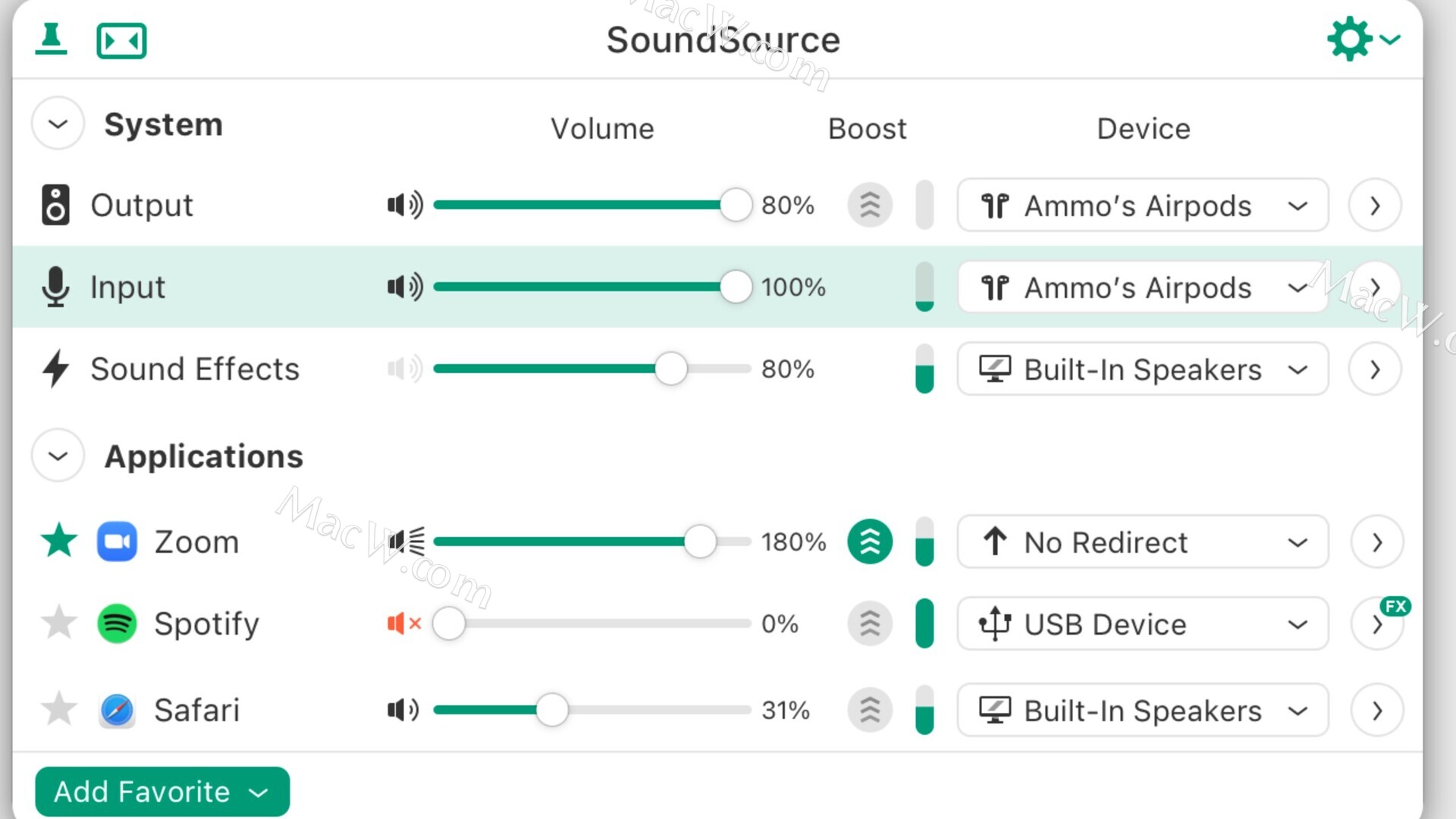The height and width of the screenshot is (819, 1456).
Task: Open the settings gear menu
Action: pyautogui.click(x=1363, y=39)
